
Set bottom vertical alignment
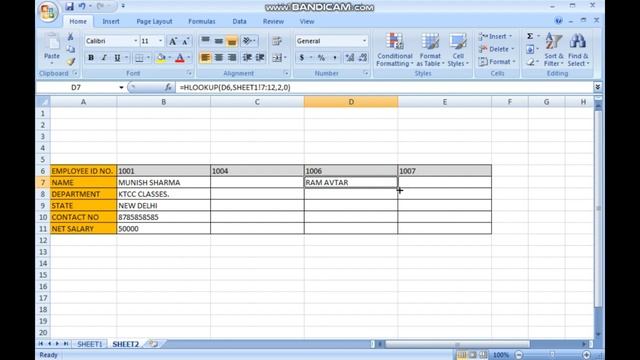(x=232, y=40)
